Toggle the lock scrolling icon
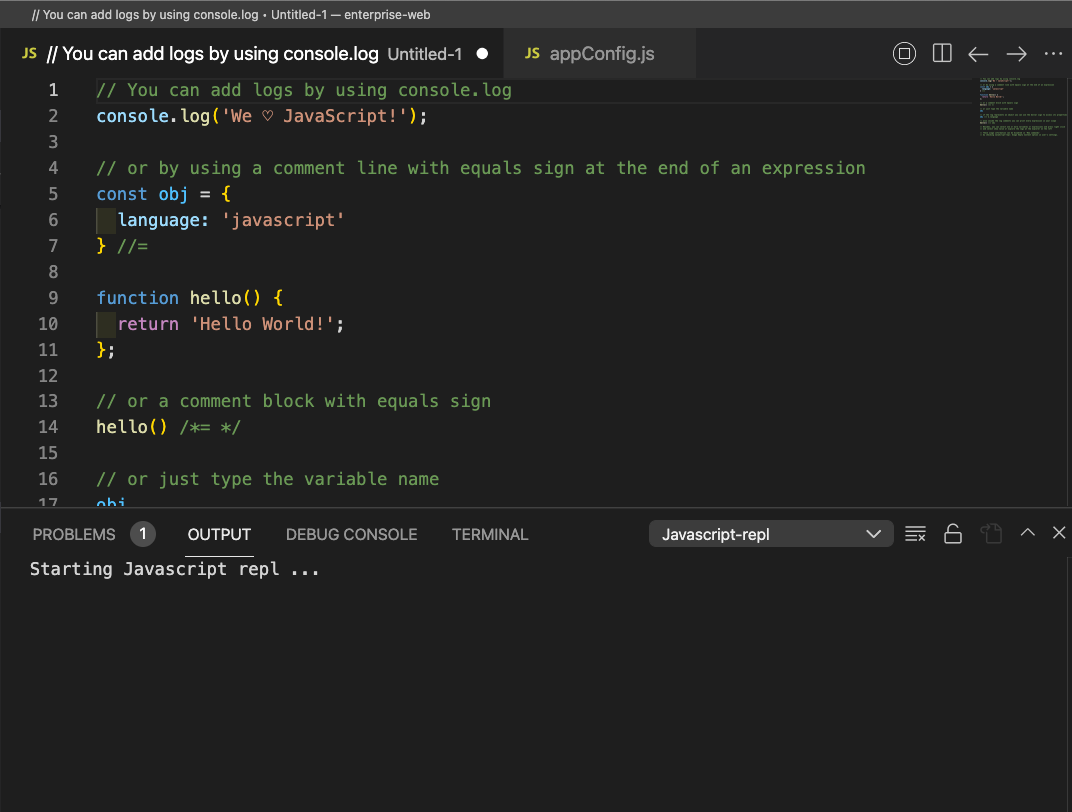 pos(953,533)
